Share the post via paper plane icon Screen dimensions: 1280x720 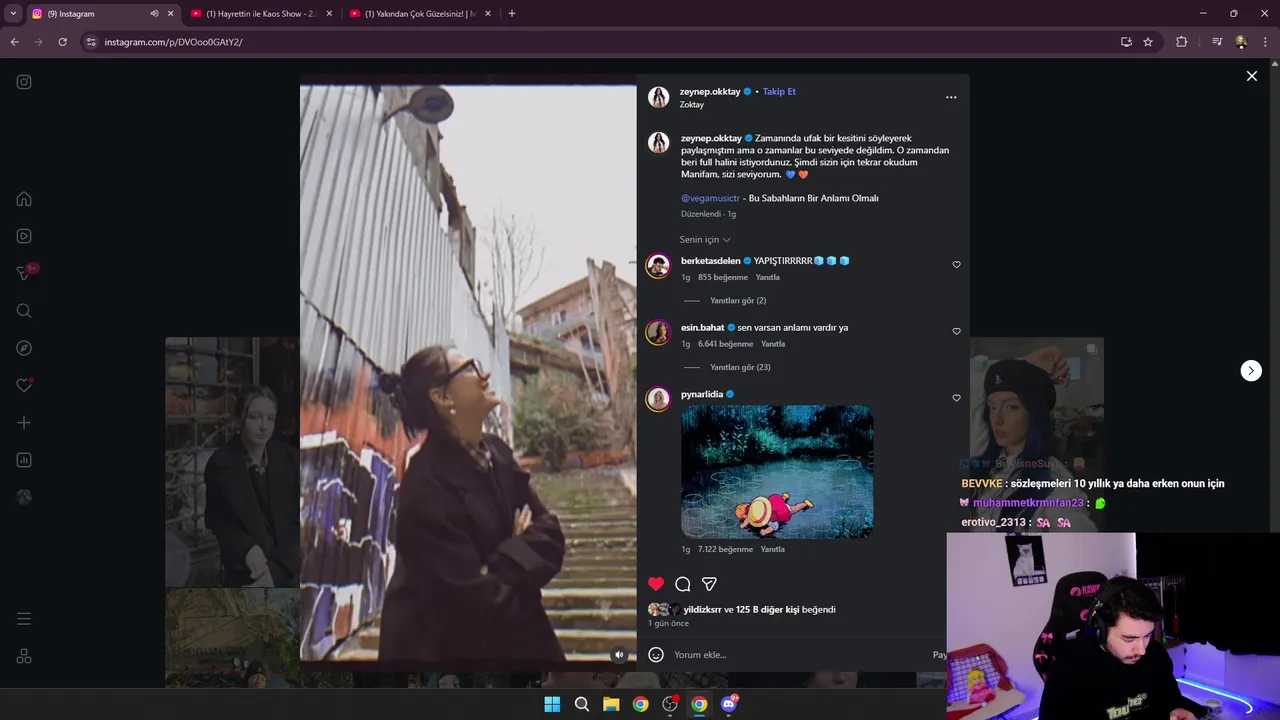pos(709,584)
